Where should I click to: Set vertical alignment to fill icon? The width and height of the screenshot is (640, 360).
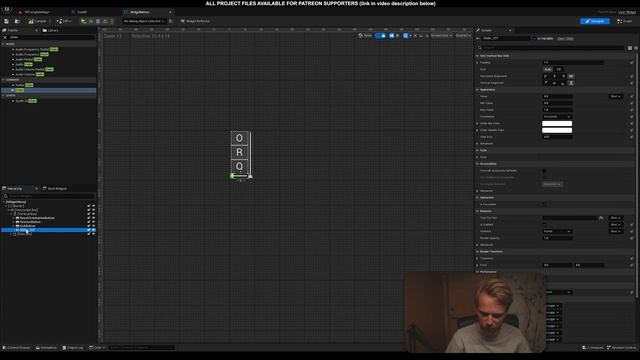[571, 83]
